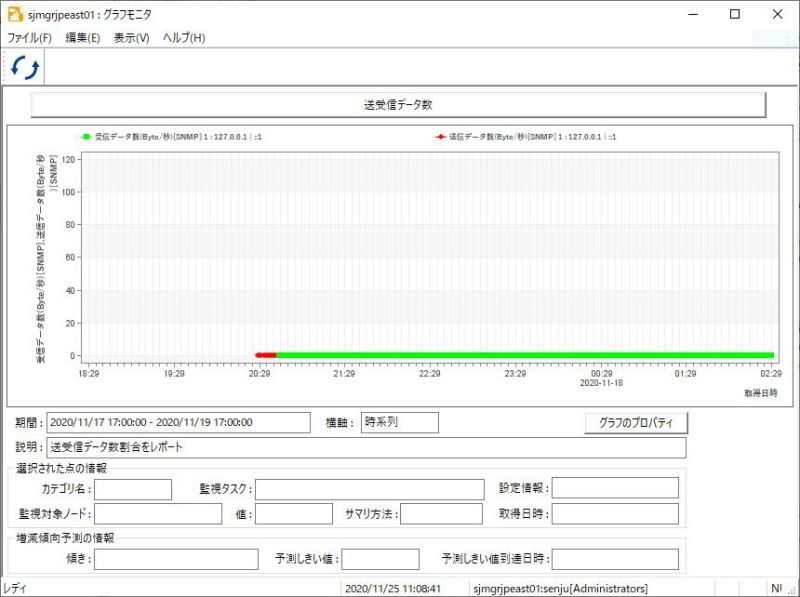Click the 監視対象ノード field
This screenshot has width=800, height=597.
coord(158,514)
